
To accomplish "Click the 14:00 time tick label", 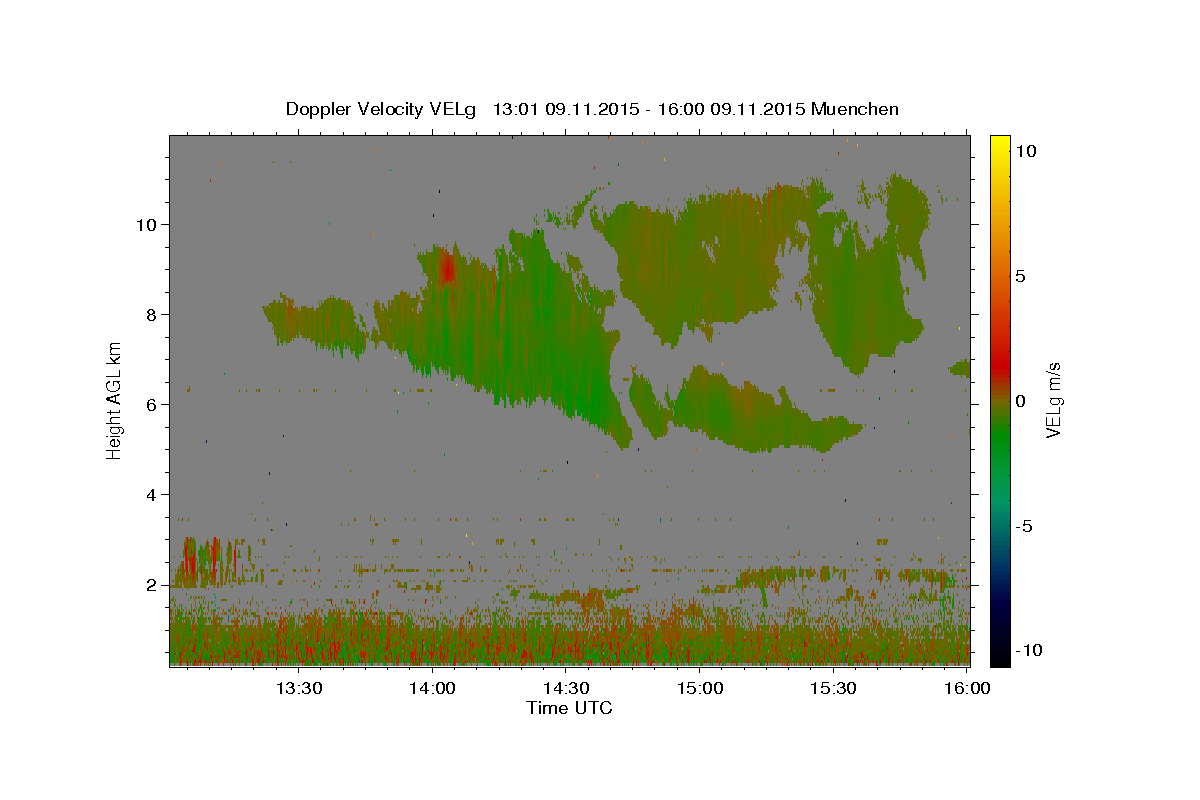I will [432, 689].
